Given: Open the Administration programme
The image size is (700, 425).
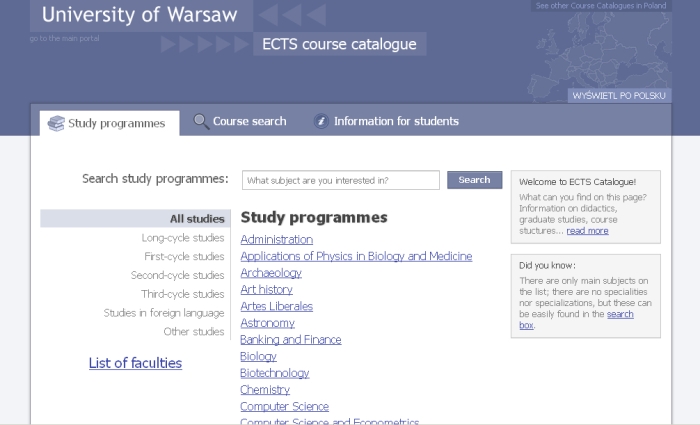Looking at the screenshot, I should click(x=276, y=240).
